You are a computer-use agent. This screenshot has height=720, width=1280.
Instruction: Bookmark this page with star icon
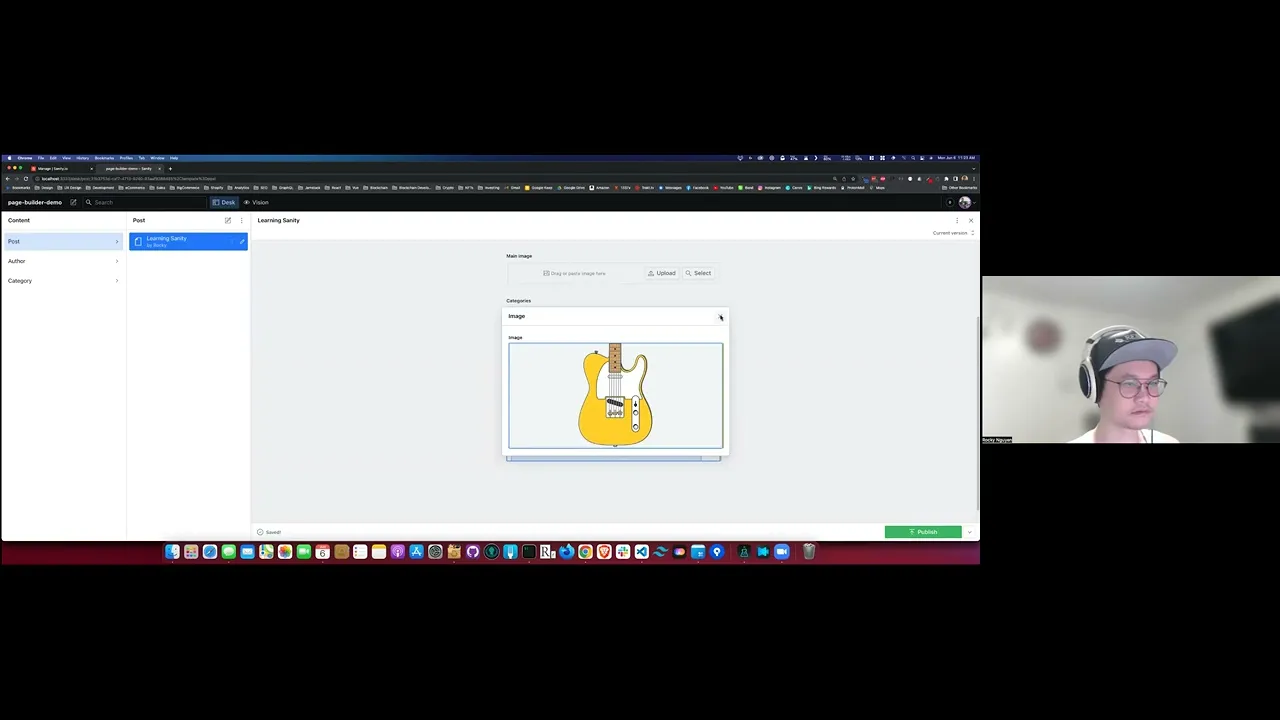coord(853,179)
